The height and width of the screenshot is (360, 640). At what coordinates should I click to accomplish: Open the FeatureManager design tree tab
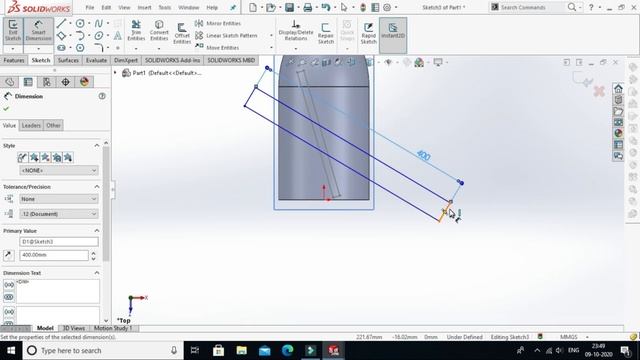[x=9, y=82]
